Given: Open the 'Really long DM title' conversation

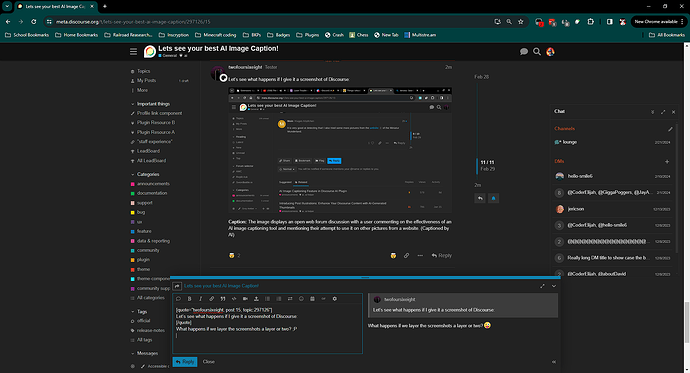Looking at the screenshot, I should click(613, 258).
